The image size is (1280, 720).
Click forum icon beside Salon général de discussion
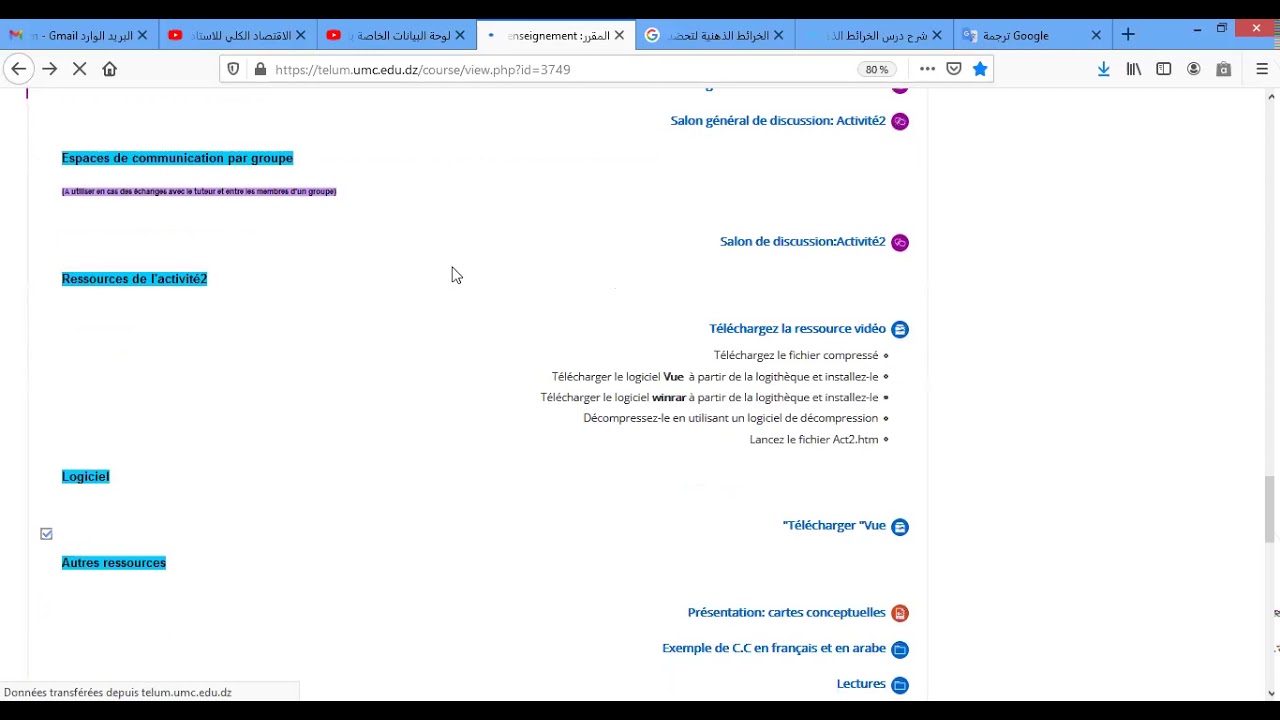coord(900,121)
